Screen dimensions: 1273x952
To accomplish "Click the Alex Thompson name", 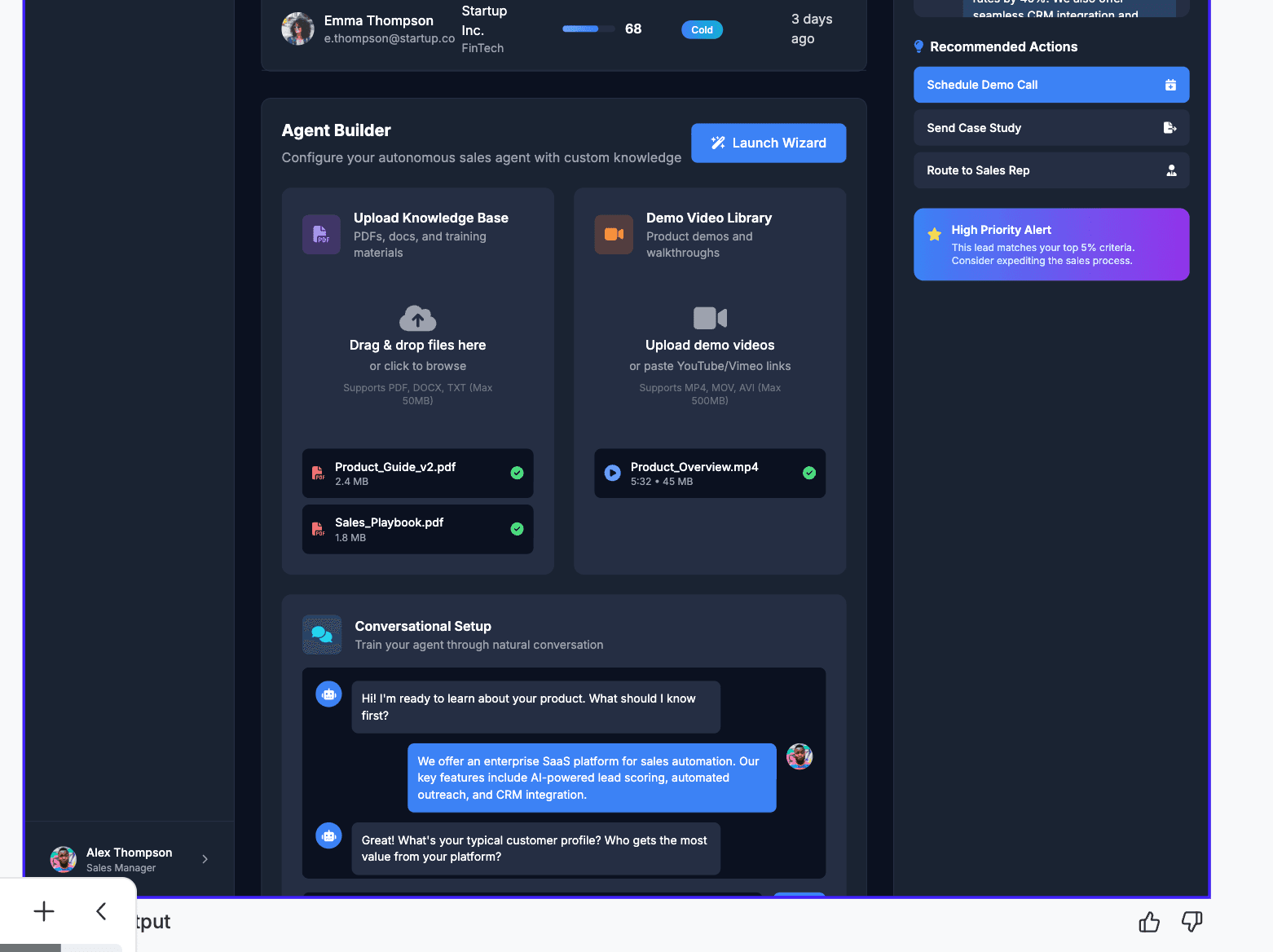I will (x=130, y=853).
